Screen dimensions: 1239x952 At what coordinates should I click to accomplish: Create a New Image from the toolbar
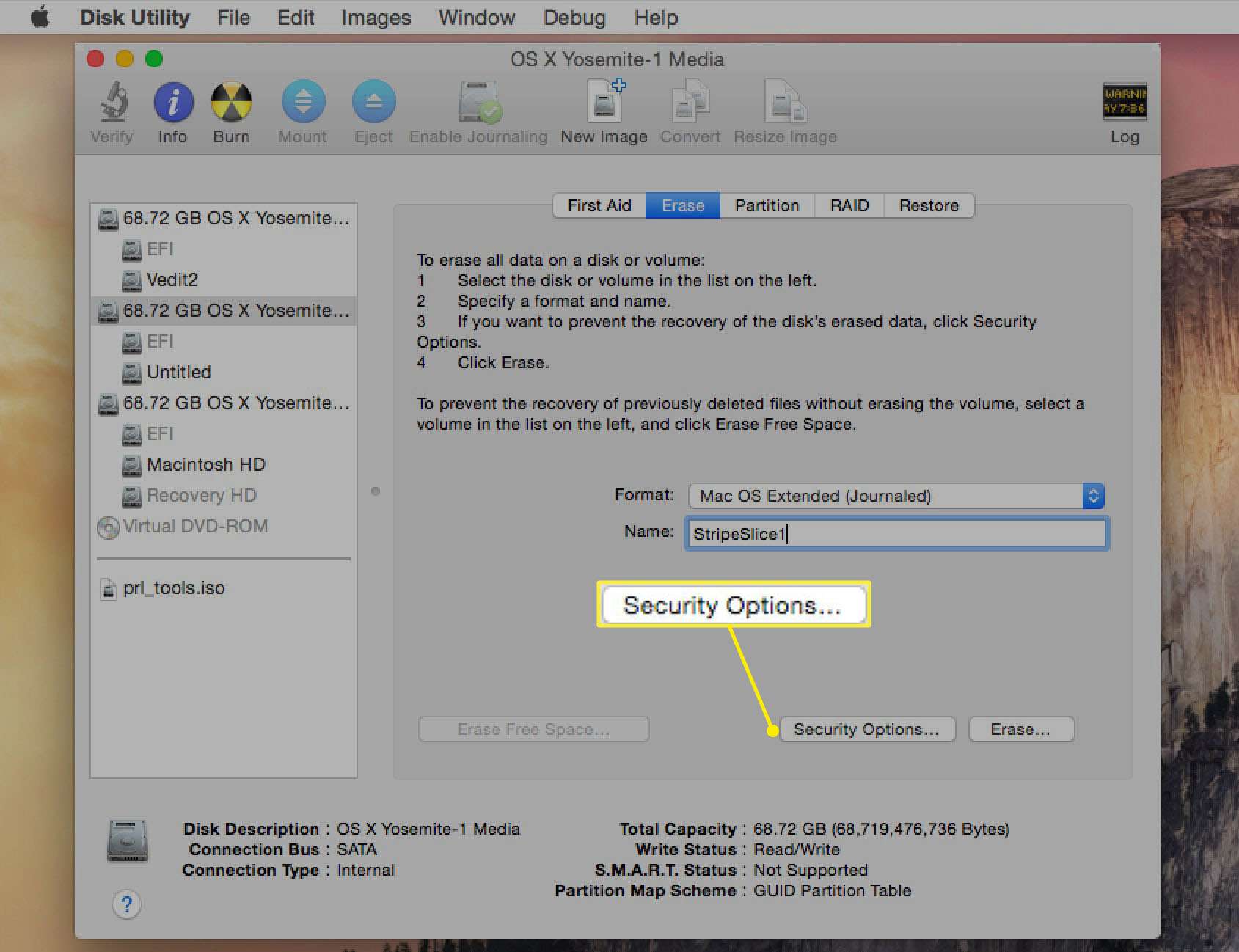click(605, 102)
